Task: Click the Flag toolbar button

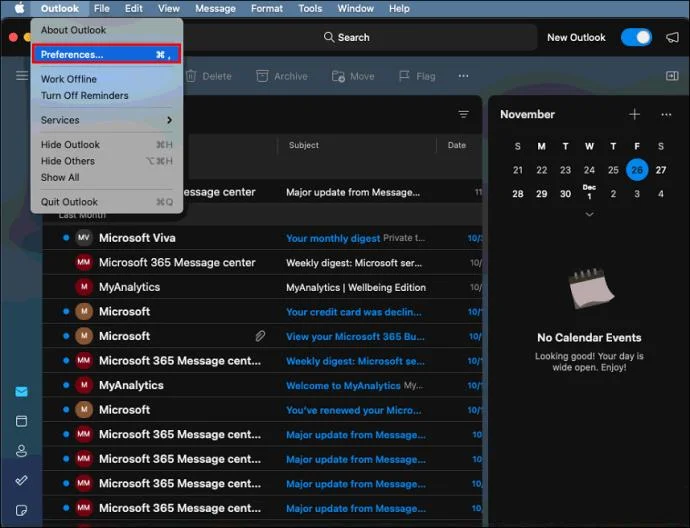Action: click(x=417, y=76)
